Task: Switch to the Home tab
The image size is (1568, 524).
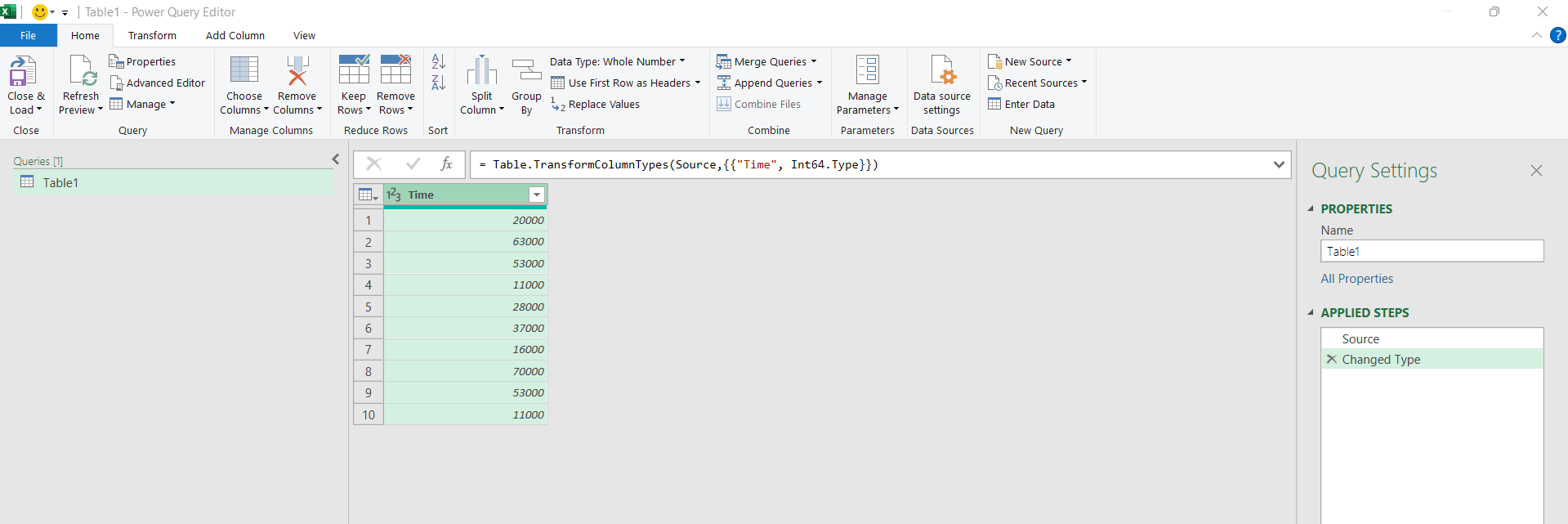Action: [x=85, y=35]
